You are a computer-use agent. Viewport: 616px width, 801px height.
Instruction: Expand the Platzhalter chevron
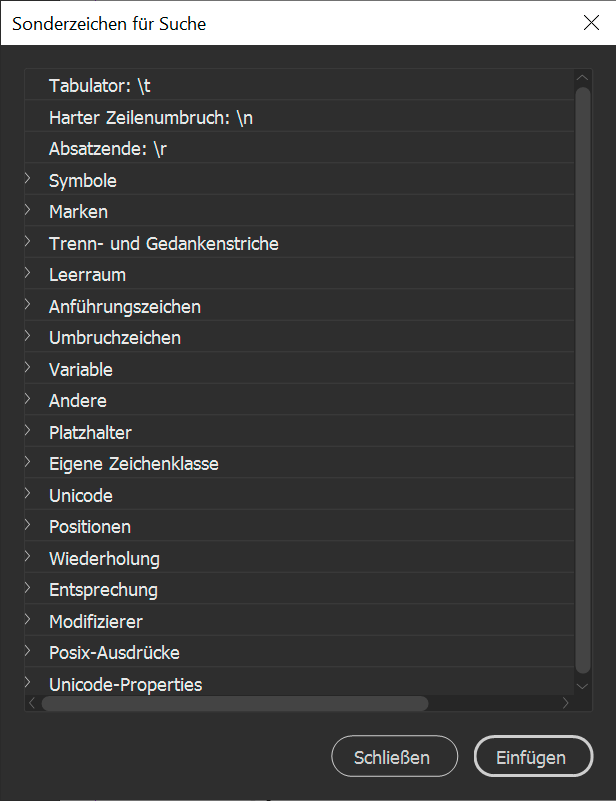click(28, 430)
